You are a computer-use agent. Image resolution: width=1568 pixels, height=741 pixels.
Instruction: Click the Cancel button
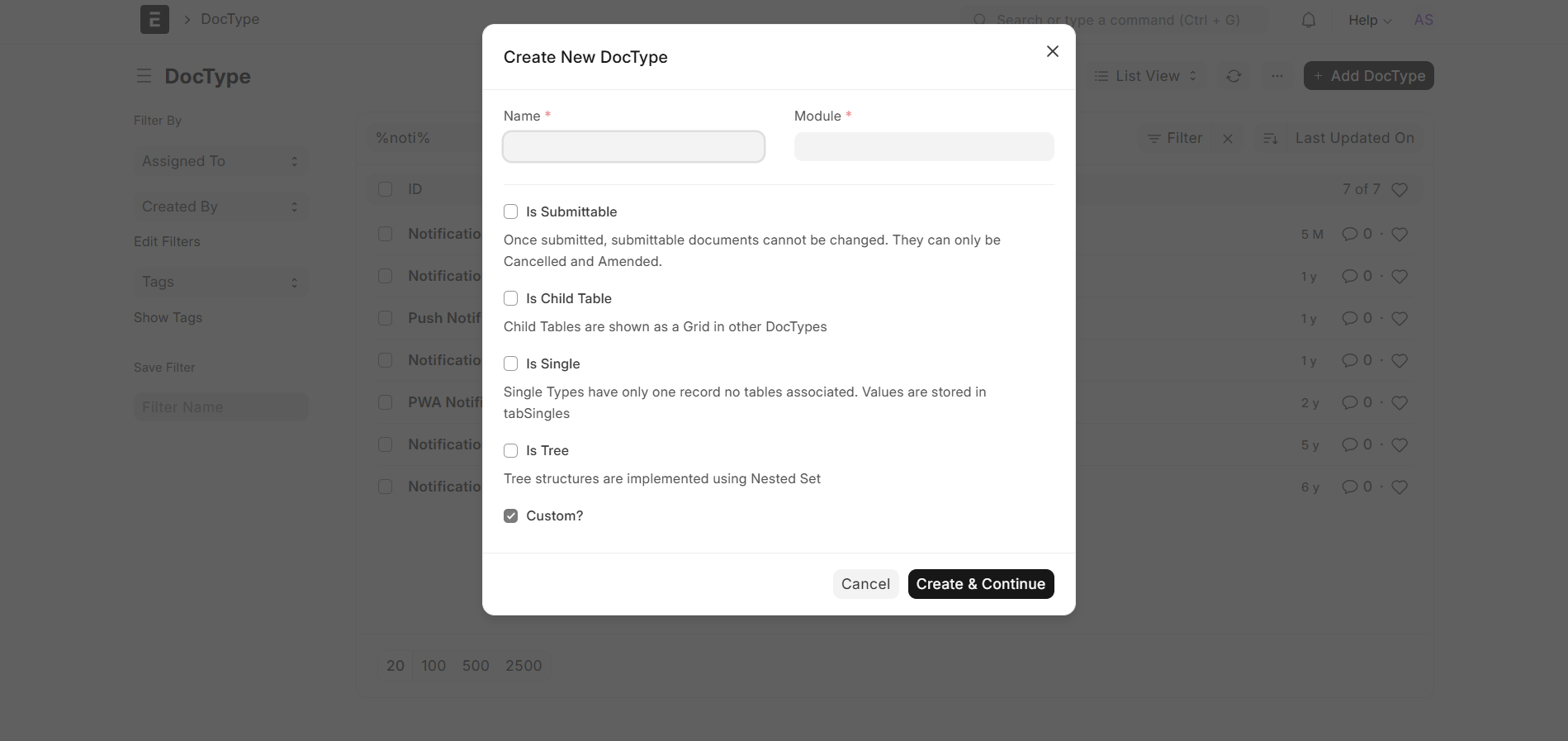865,584
